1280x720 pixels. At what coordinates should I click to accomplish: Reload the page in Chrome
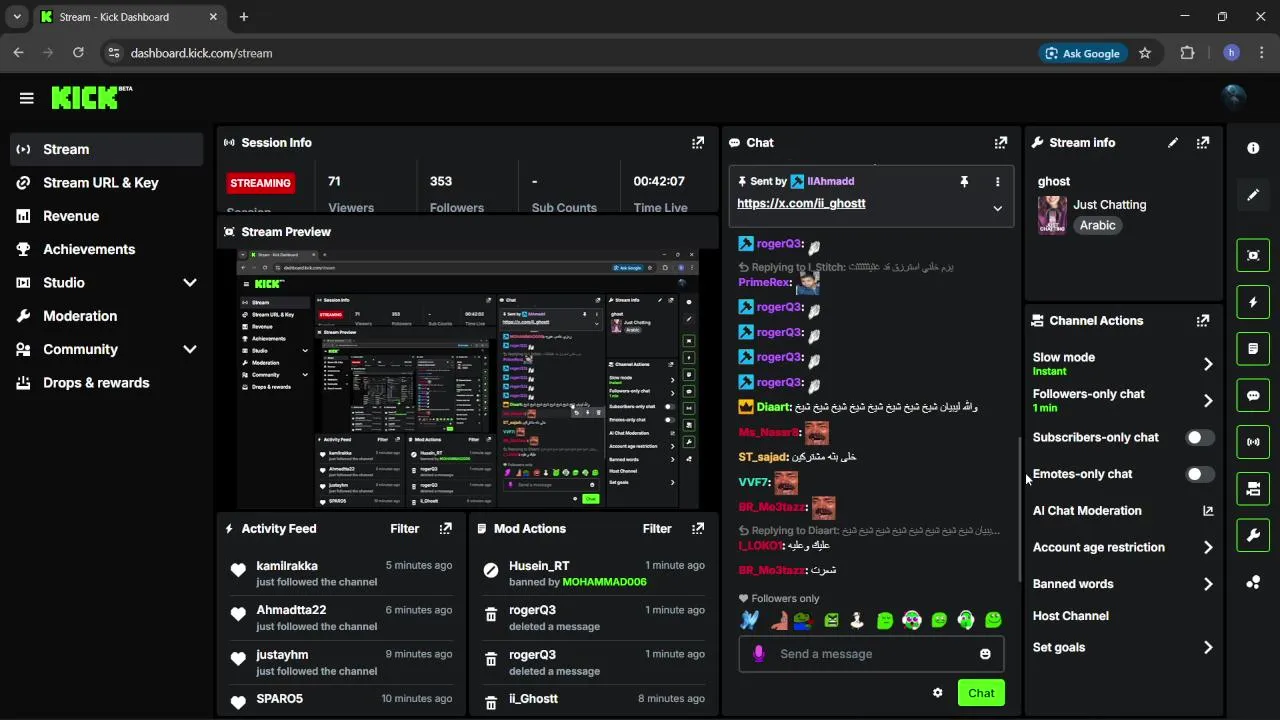point(79,53)
